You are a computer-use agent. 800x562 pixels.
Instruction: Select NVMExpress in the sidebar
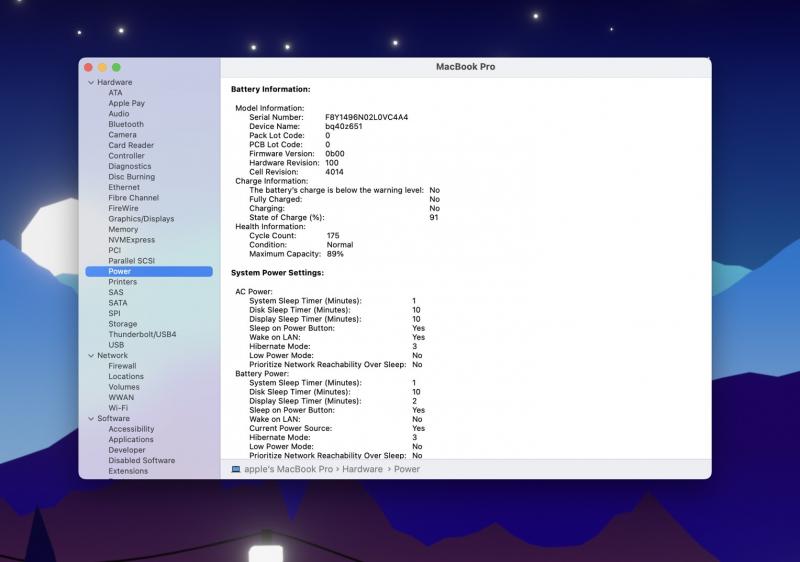pos(132,240)
